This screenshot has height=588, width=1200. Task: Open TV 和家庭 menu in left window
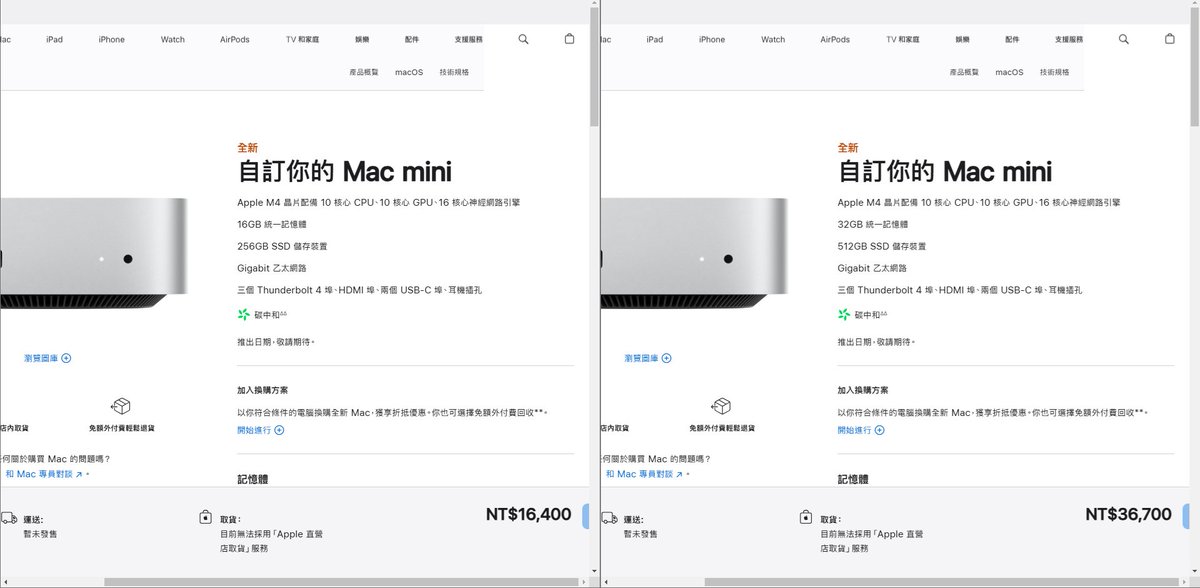point(302,39)
